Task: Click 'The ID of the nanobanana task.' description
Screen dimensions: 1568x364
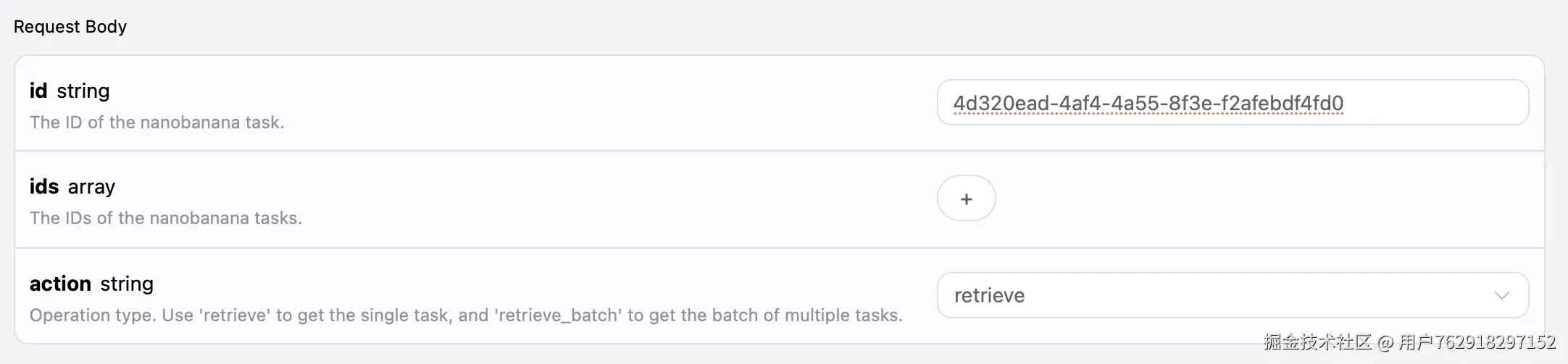Action: (x=157, y=123)
